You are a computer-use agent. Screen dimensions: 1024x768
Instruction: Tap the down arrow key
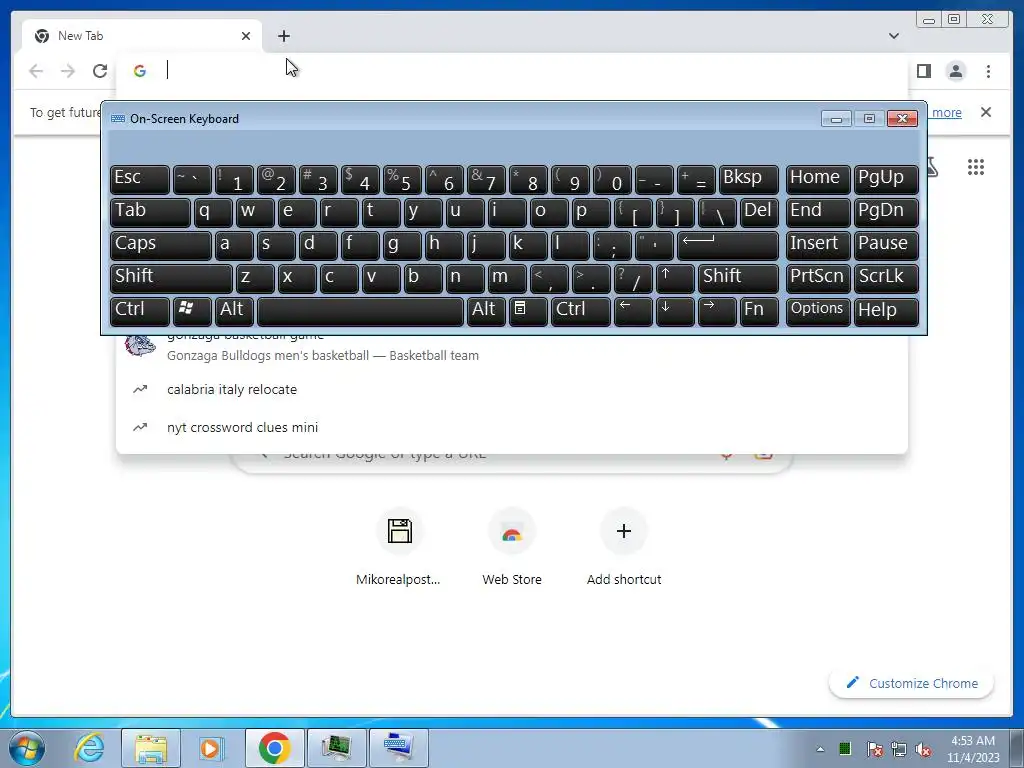click(675, 312)
